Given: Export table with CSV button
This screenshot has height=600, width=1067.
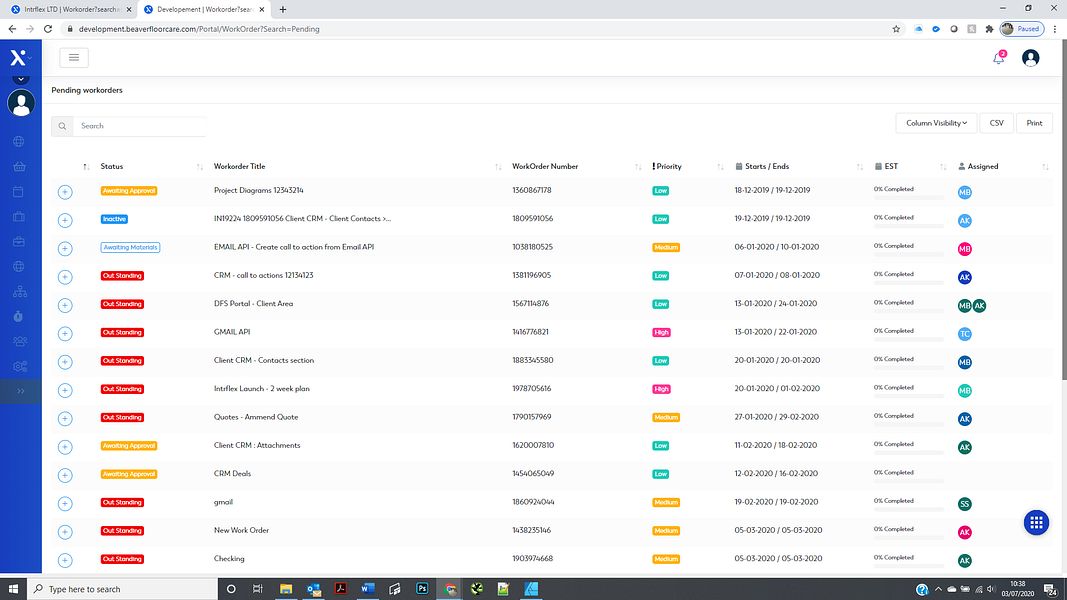Looking at the screenshot, I should tap(996, 123).
